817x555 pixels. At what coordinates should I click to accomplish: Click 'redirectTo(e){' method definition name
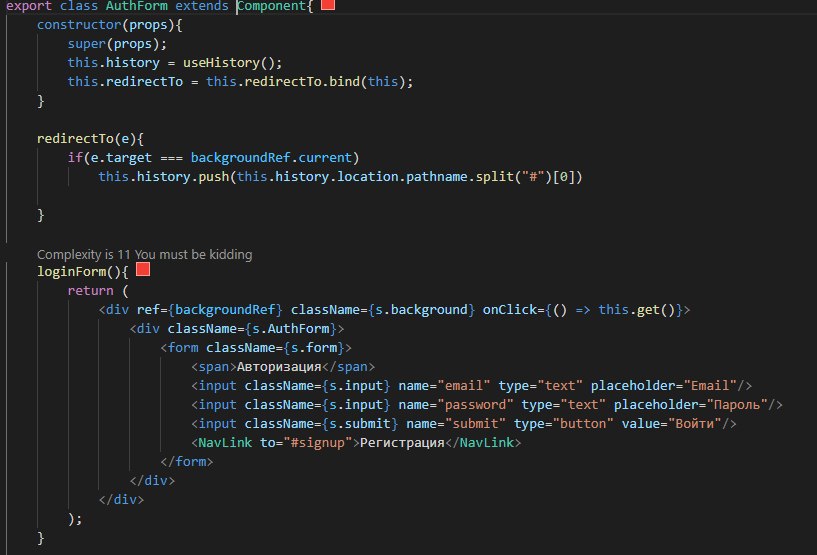pos(75,139)
